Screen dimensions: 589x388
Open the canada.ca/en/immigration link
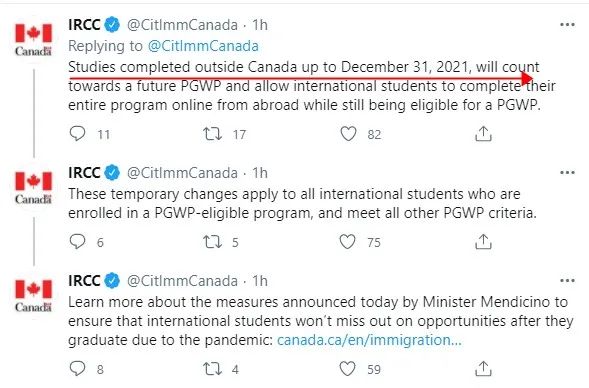pyautogui.click(x=369, y=340)
